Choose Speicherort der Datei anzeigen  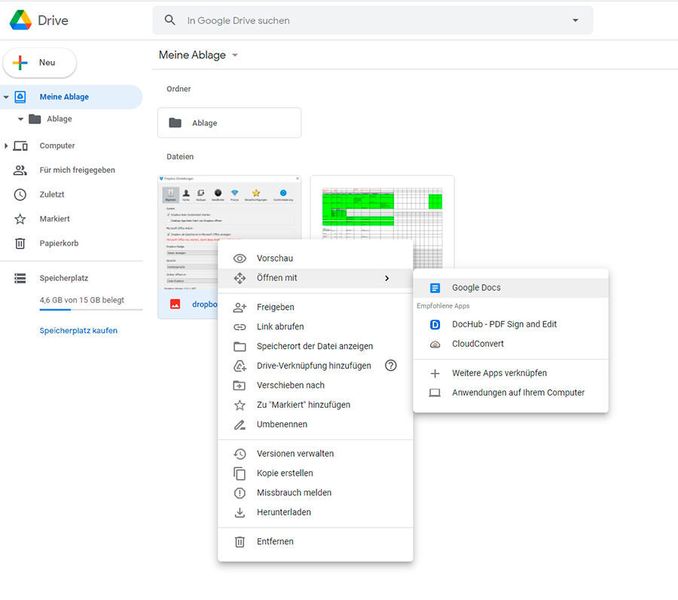pos(315,346)
